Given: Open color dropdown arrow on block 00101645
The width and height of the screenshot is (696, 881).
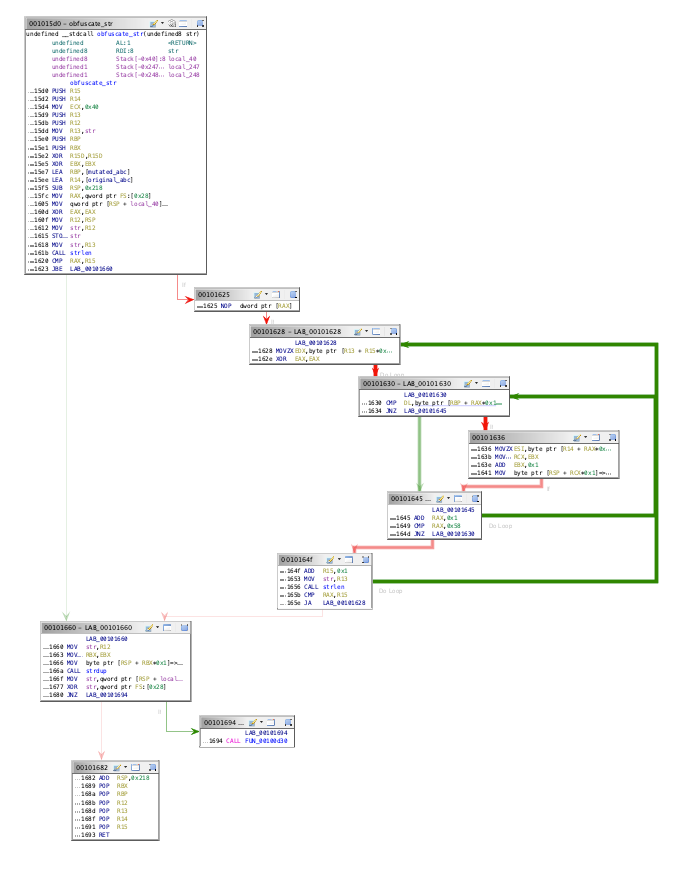Looking at the screenshot, I should [448, 498].
